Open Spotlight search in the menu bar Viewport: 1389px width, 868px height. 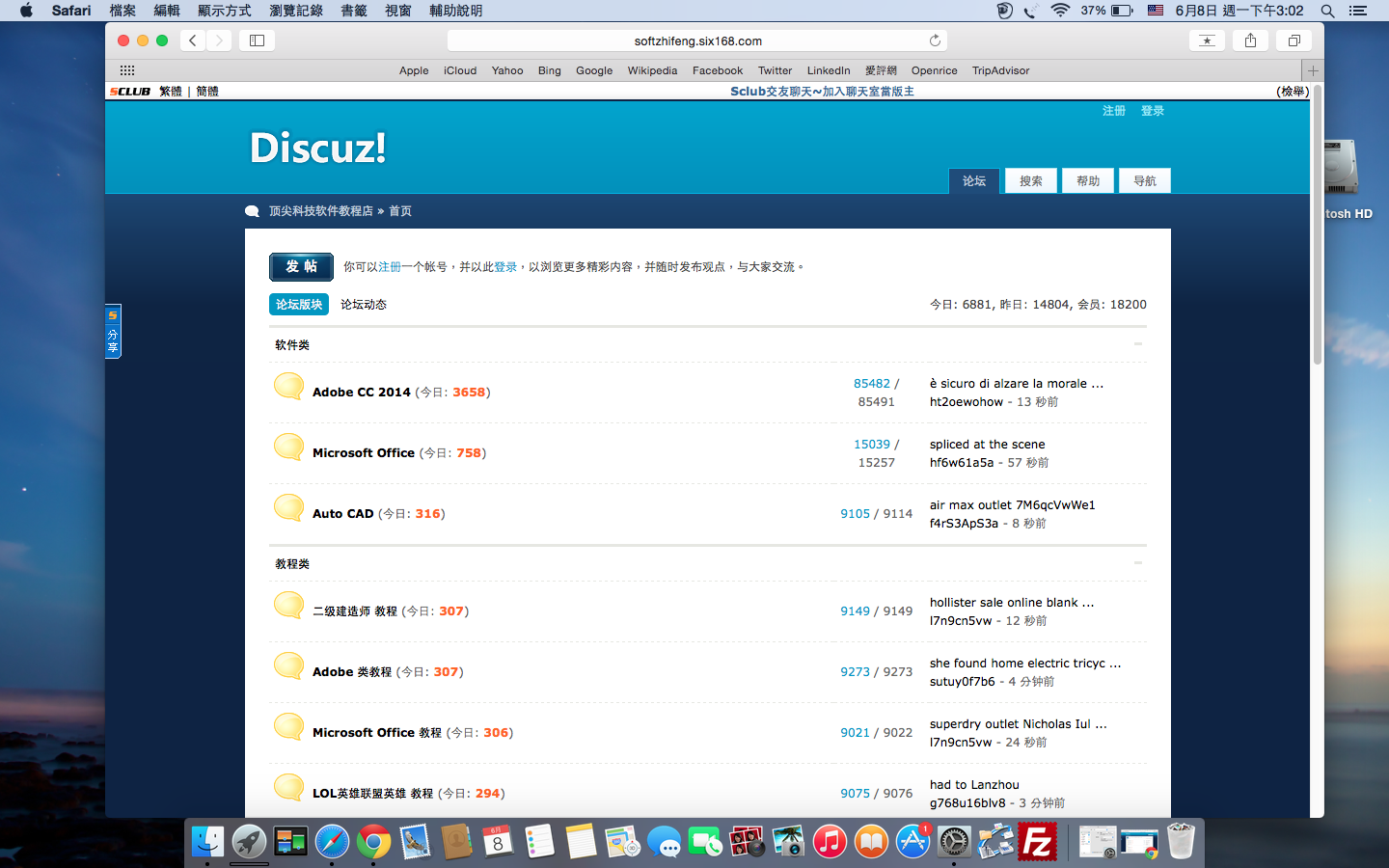(1327, 11)
